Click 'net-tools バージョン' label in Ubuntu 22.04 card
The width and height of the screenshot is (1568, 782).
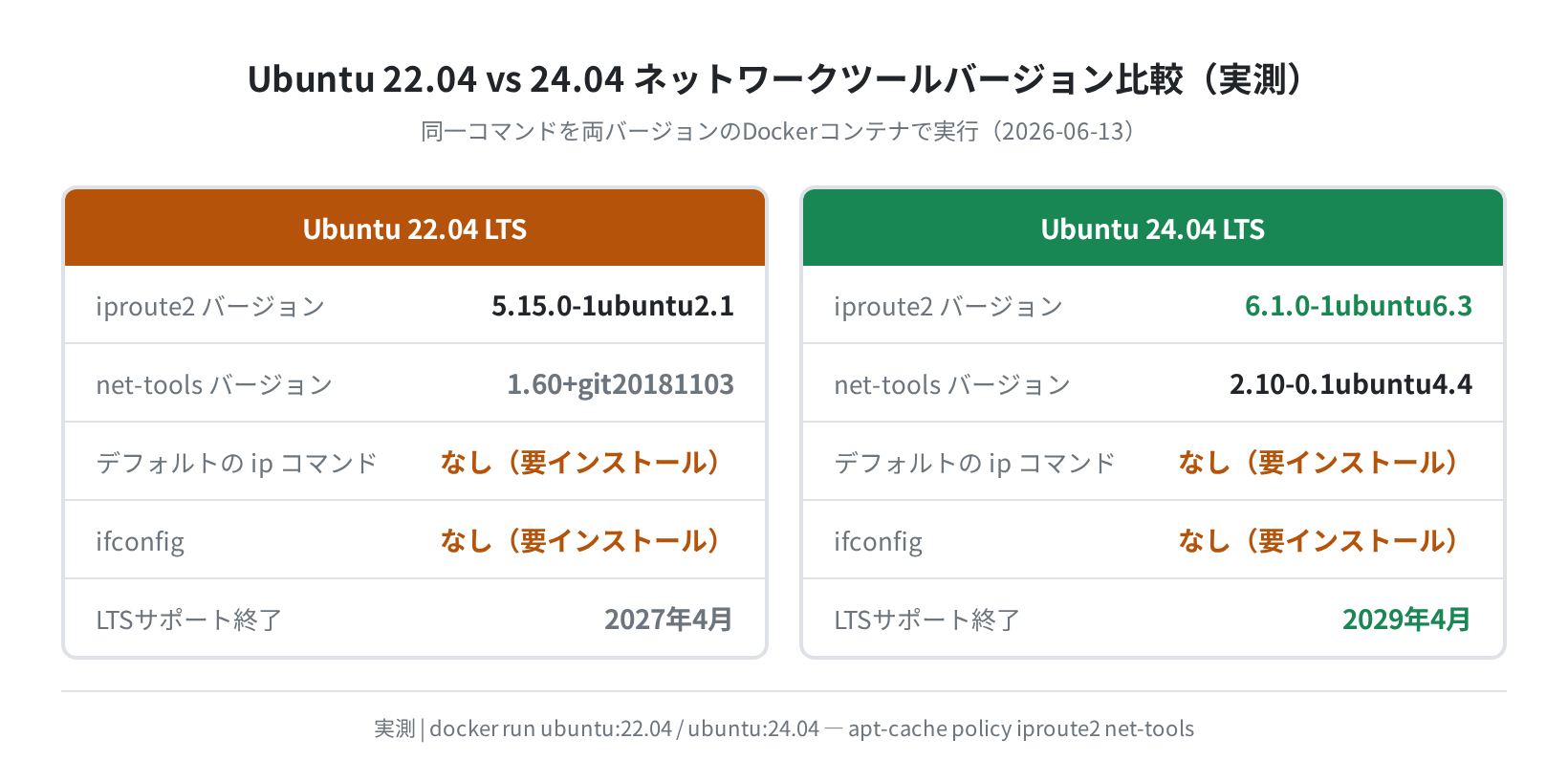point(214,385)
